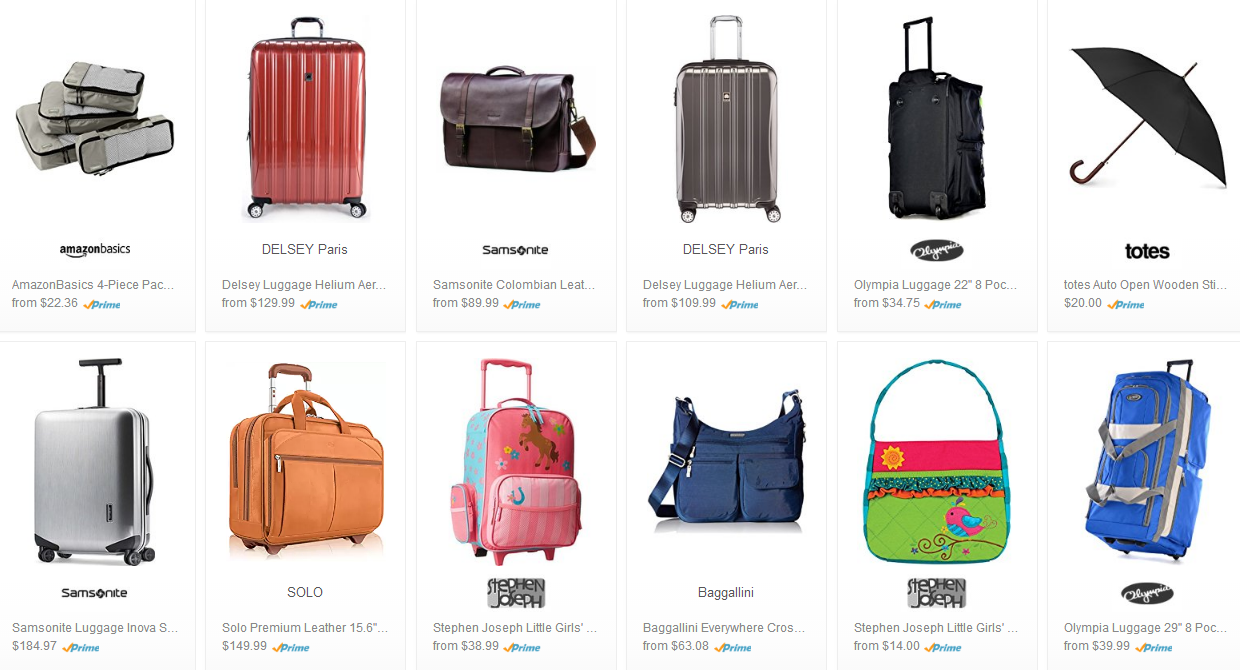Open the silver Samsonite Inova spinner image
Screen dimensions: 1240x670
point(93,461)
